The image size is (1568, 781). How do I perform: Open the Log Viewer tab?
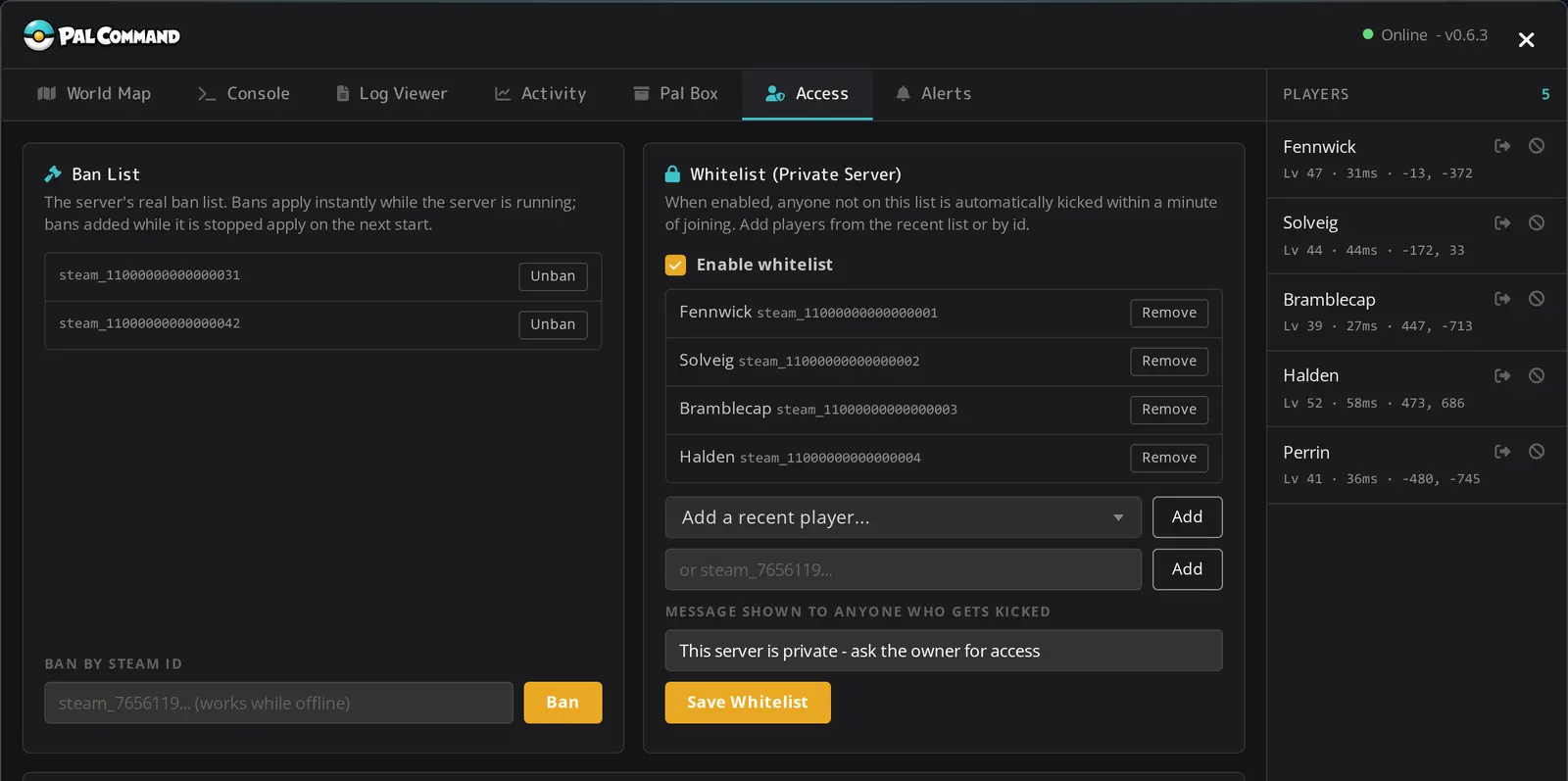tap(392, 94)
